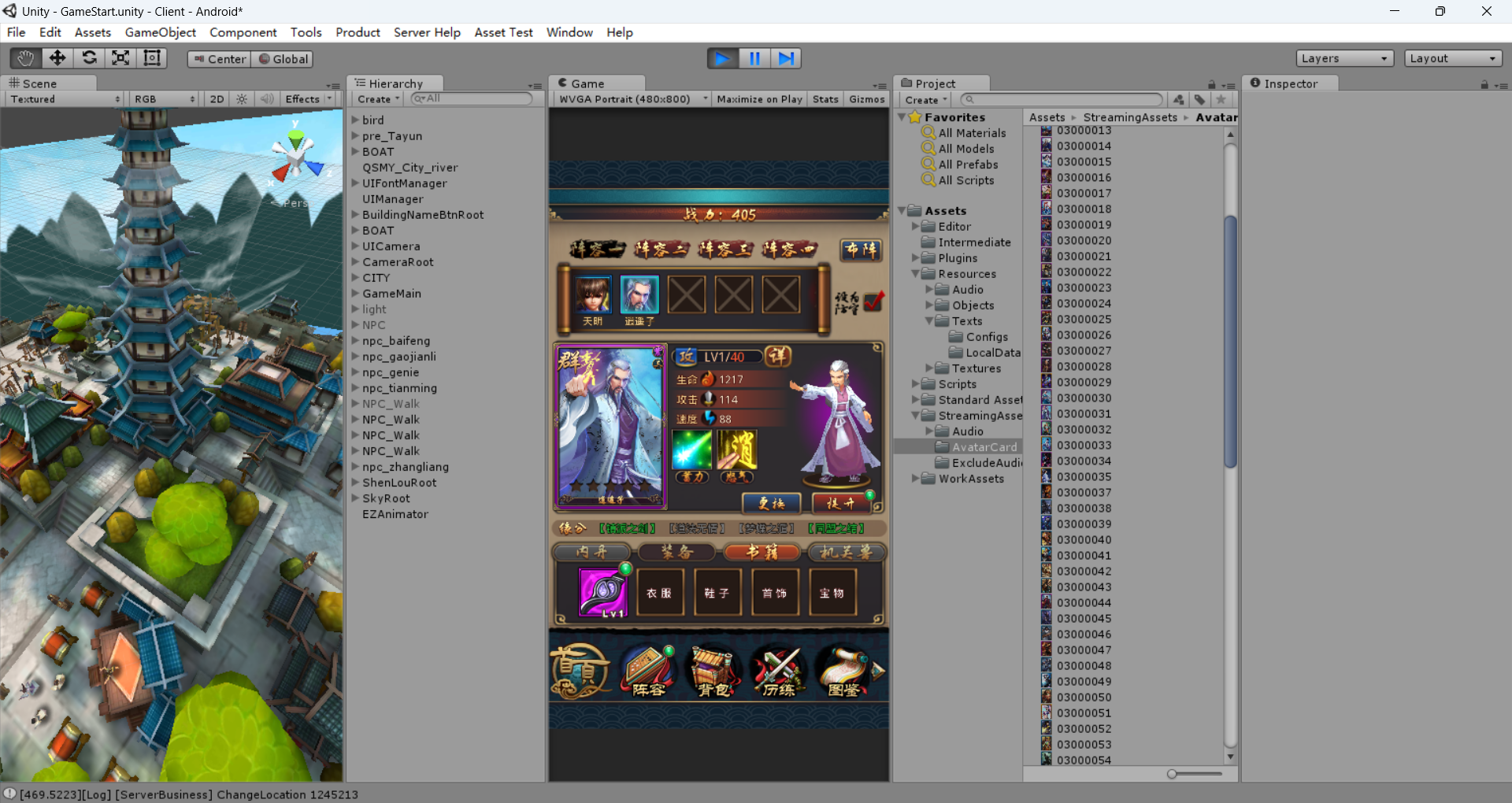Click the Step frame button
This screenshot has width=1512, height=803.
click(x=786, y=58)
